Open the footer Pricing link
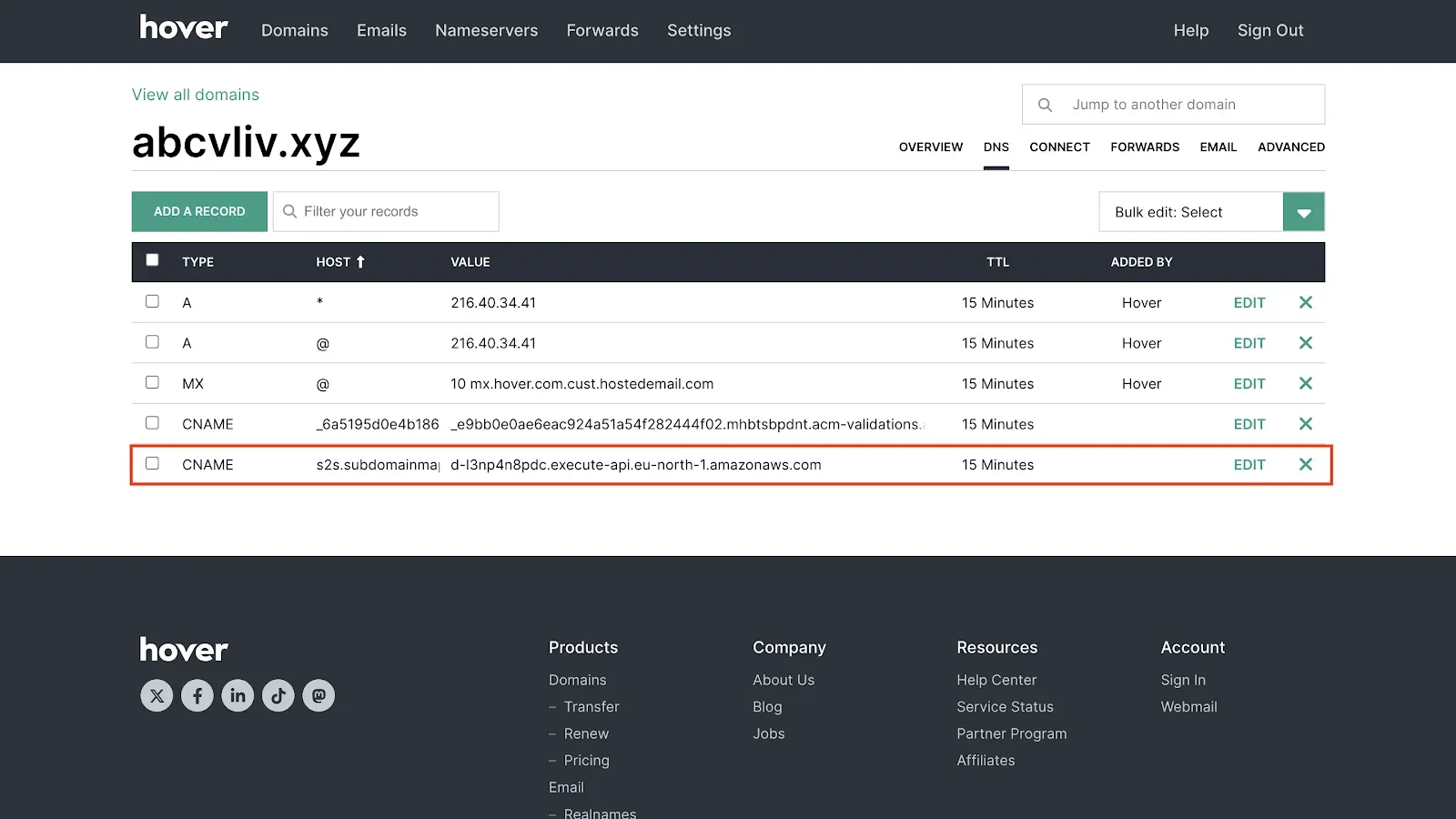This screenshot has width=1456, height=819. click(x=587, y=761)
